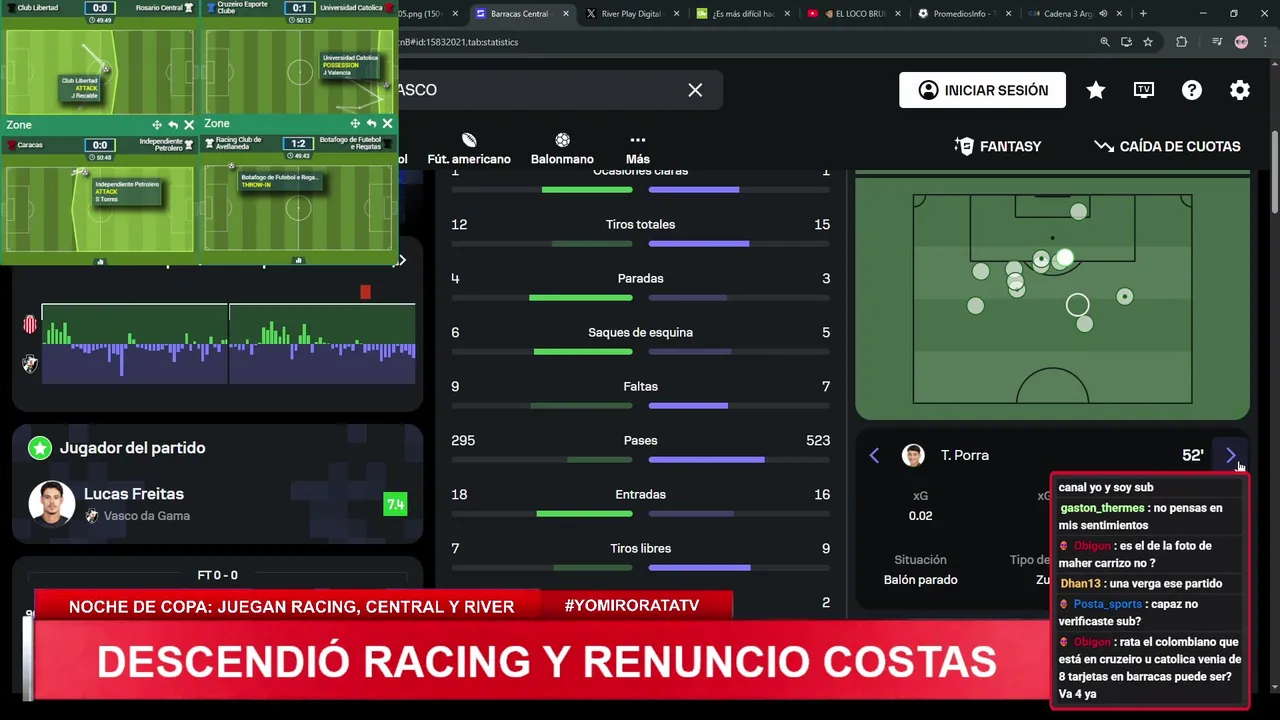The image size is (1280, 720).
Task: Click the Entradas stat label
Action: [640, 495]
